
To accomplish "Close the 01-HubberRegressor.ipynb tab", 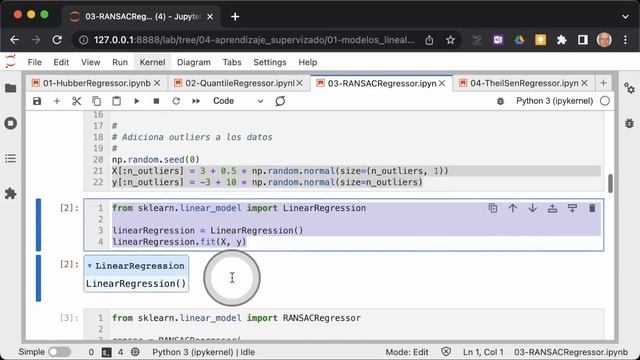I will coord(157,83).
